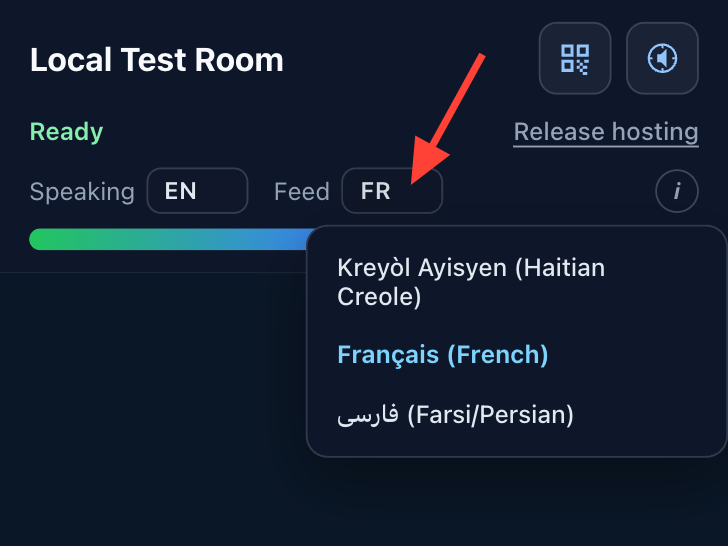Image resolution: width=728 pixels, height=546 pixels.
Task: Select the Local Test Room title
Action: pos(157,60)
